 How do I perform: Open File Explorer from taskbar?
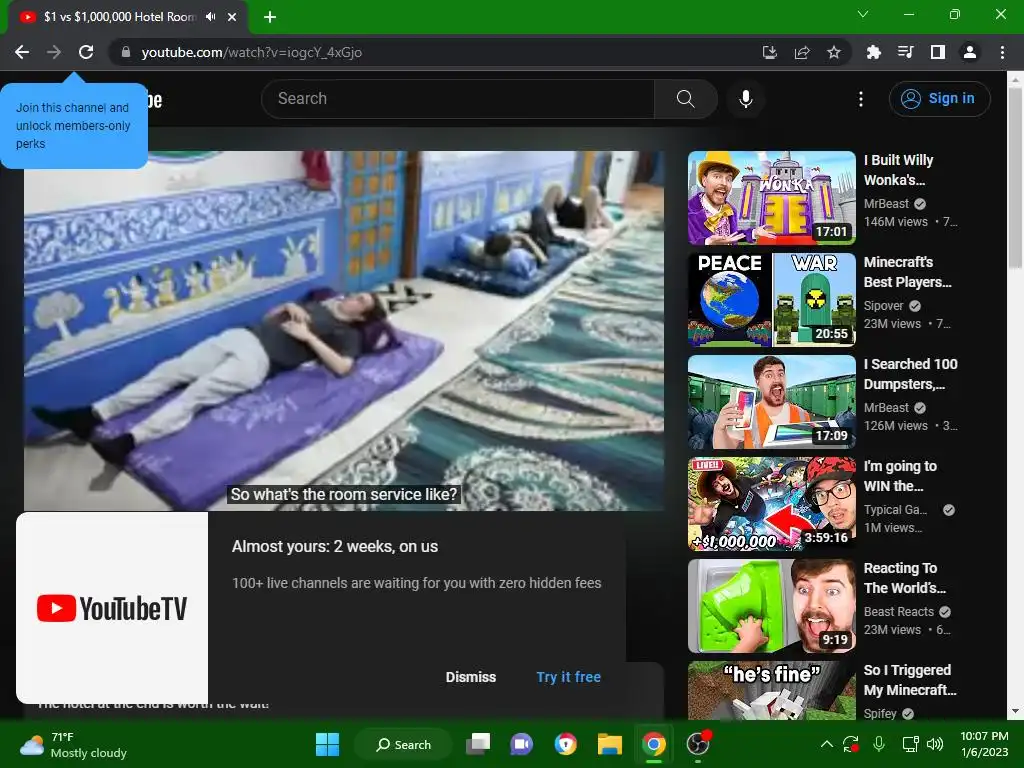pyautogui.click(x=609, y=744)
